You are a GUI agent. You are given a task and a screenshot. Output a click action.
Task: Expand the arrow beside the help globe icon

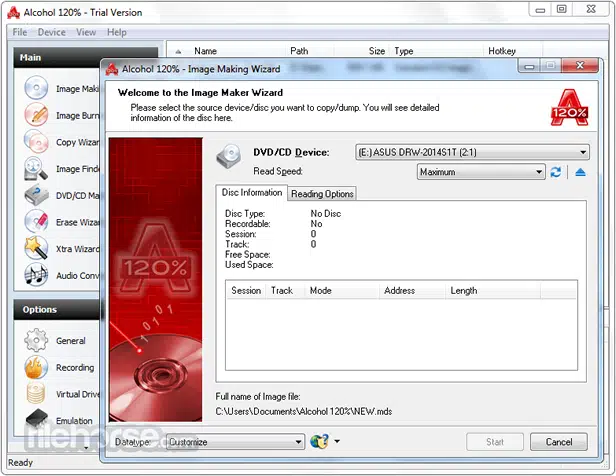tap(337, 441)
